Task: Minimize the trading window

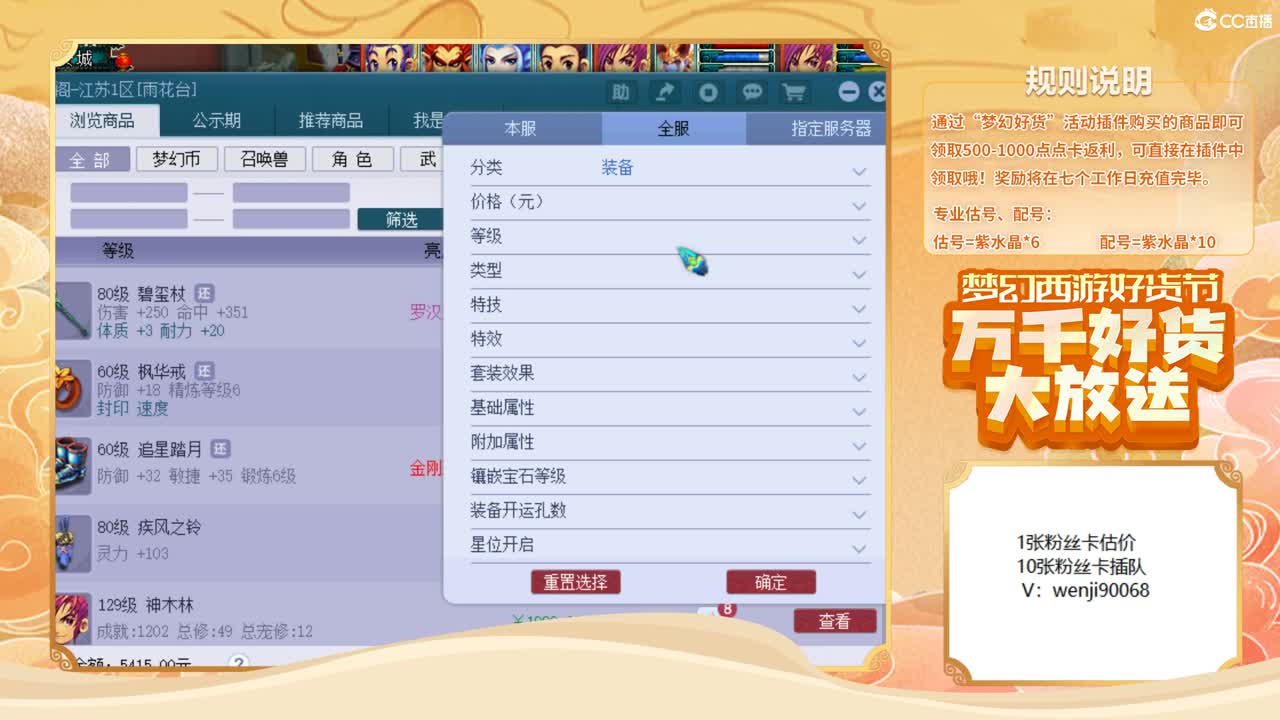Action: (849, 92)
